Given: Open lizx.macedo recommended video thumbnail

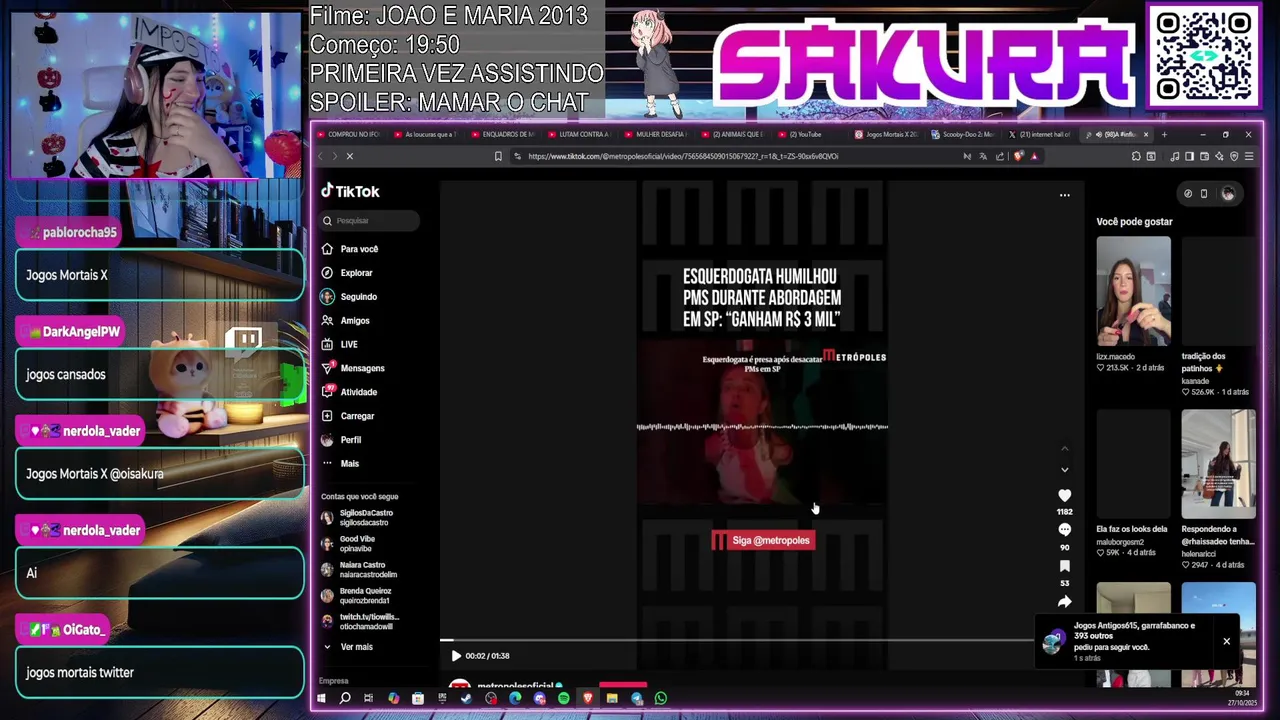Looking at the screenshot, I should [x=1133, y=291].
